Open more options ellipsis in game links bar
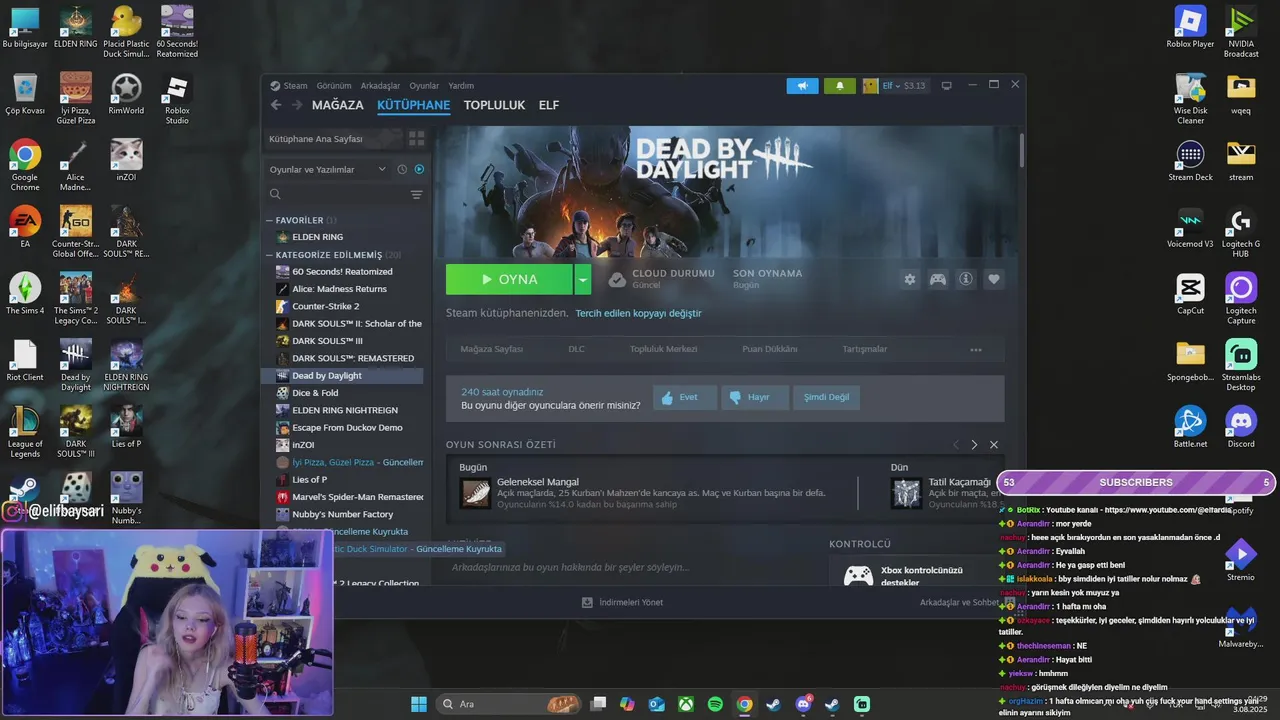 click(976, 349)
